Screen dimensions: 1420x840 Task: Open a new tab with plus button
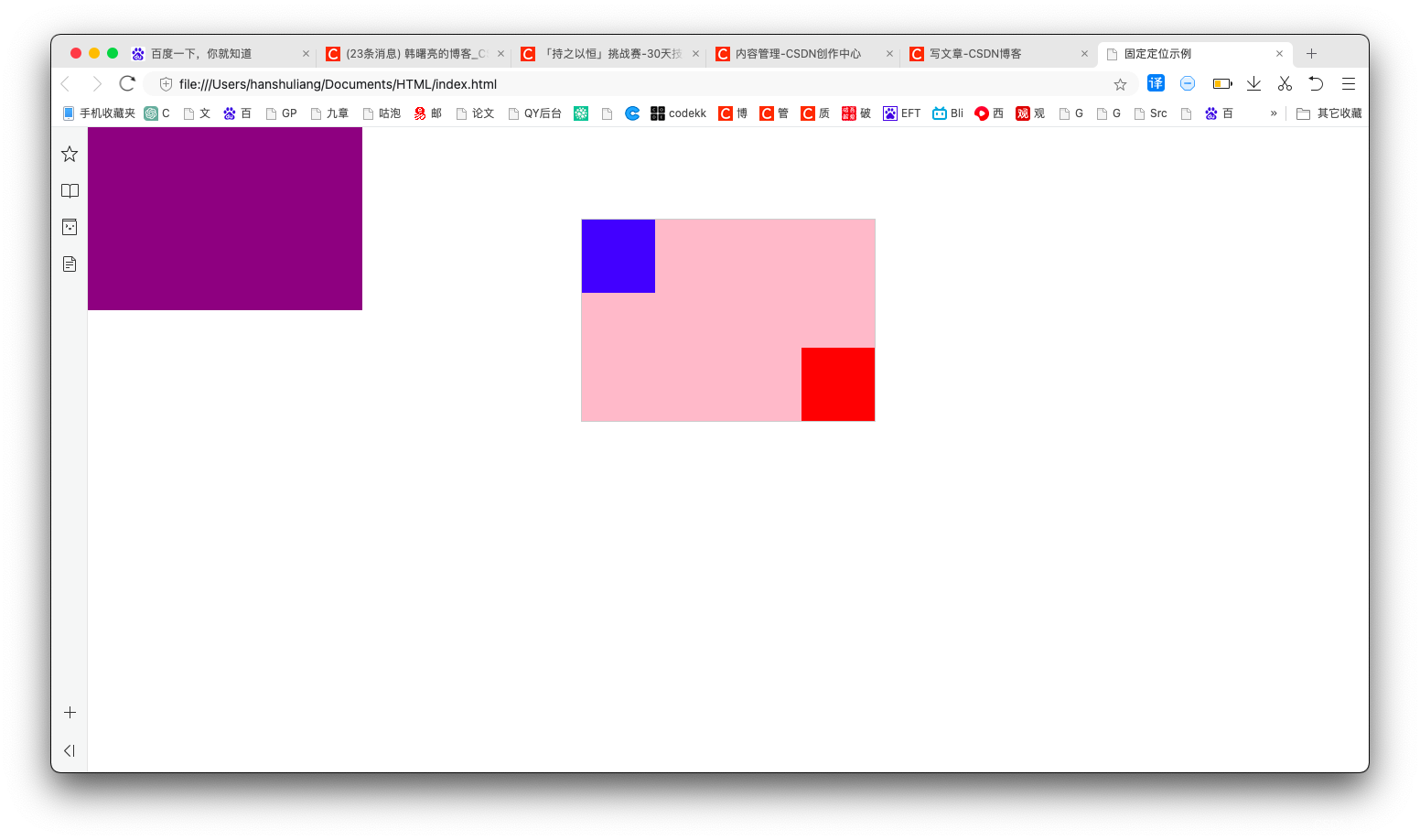point(1311,53)
